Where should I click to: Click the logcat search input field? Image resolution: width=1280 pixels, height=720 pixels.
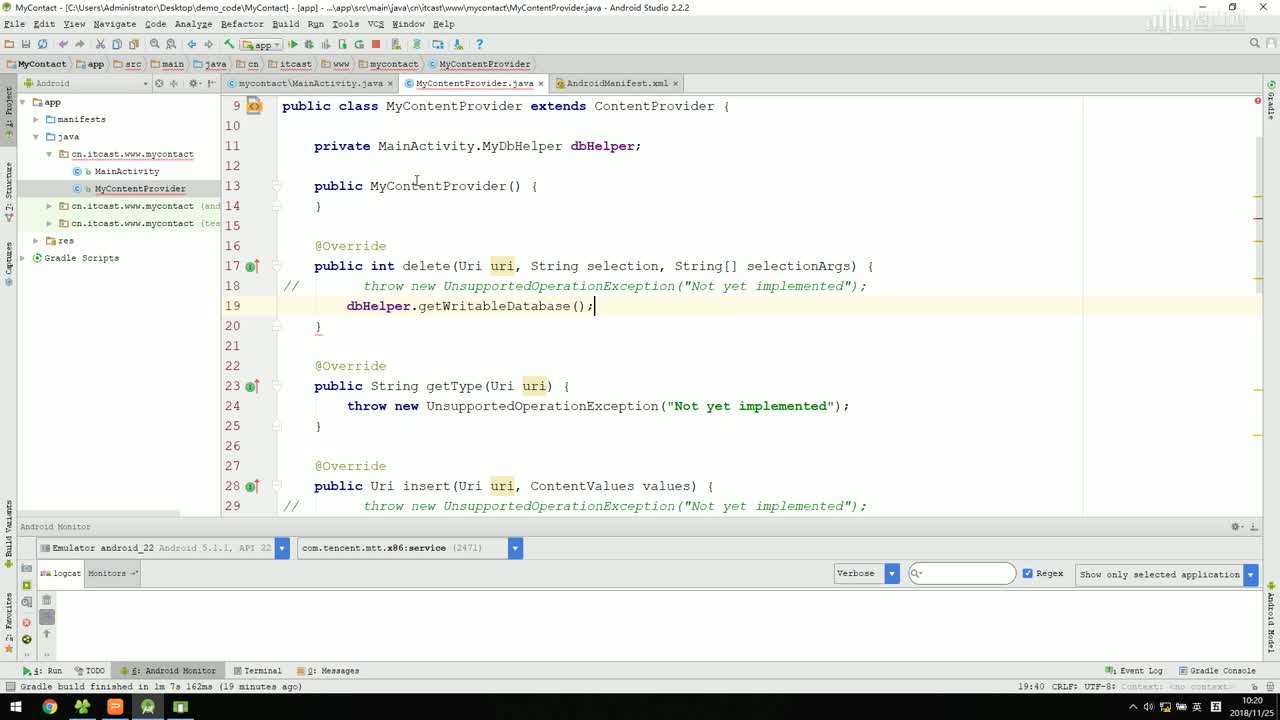tap(962, 573)
